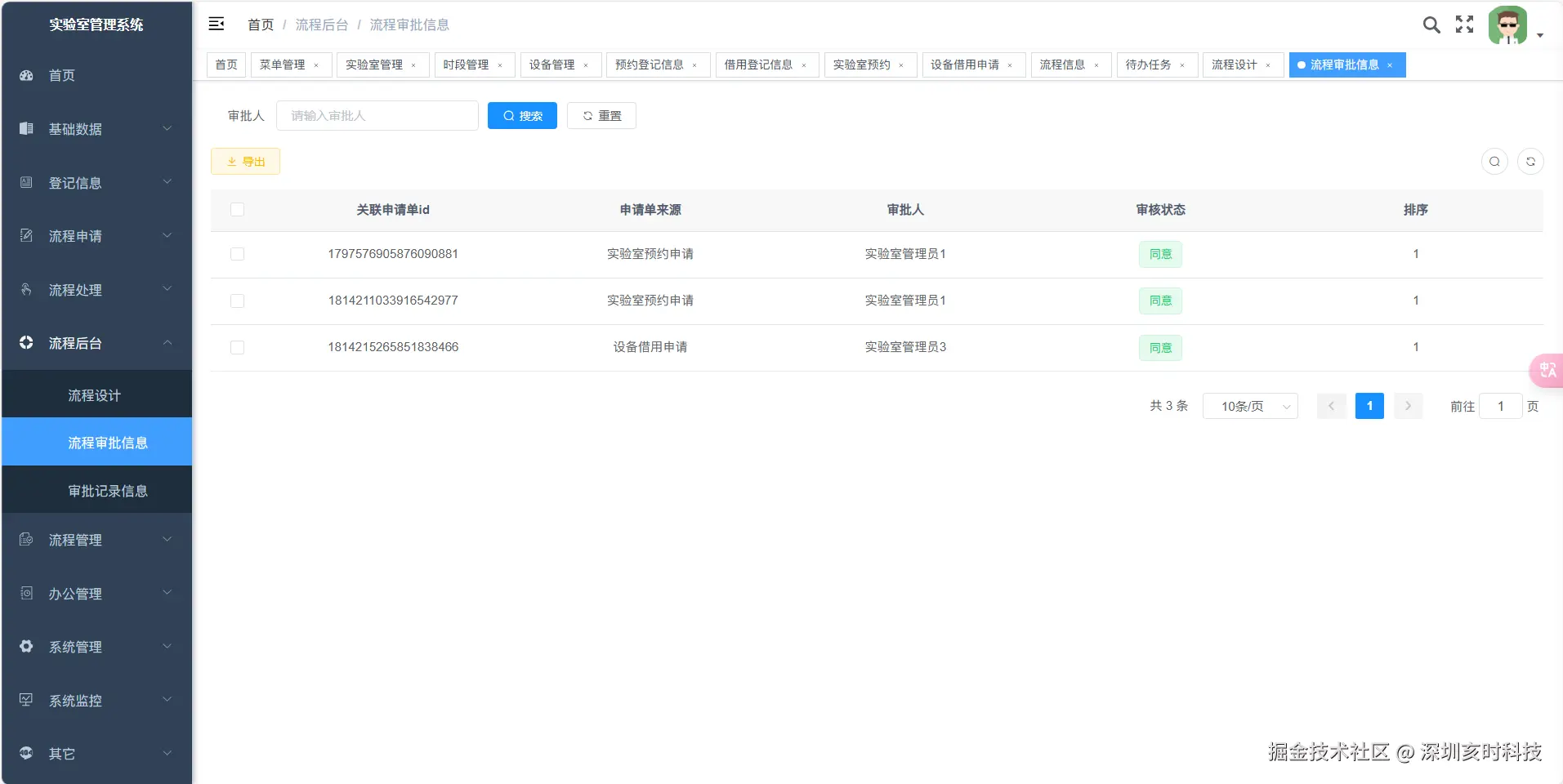Click the 流程管理 sidebar icon

(26, 540)
